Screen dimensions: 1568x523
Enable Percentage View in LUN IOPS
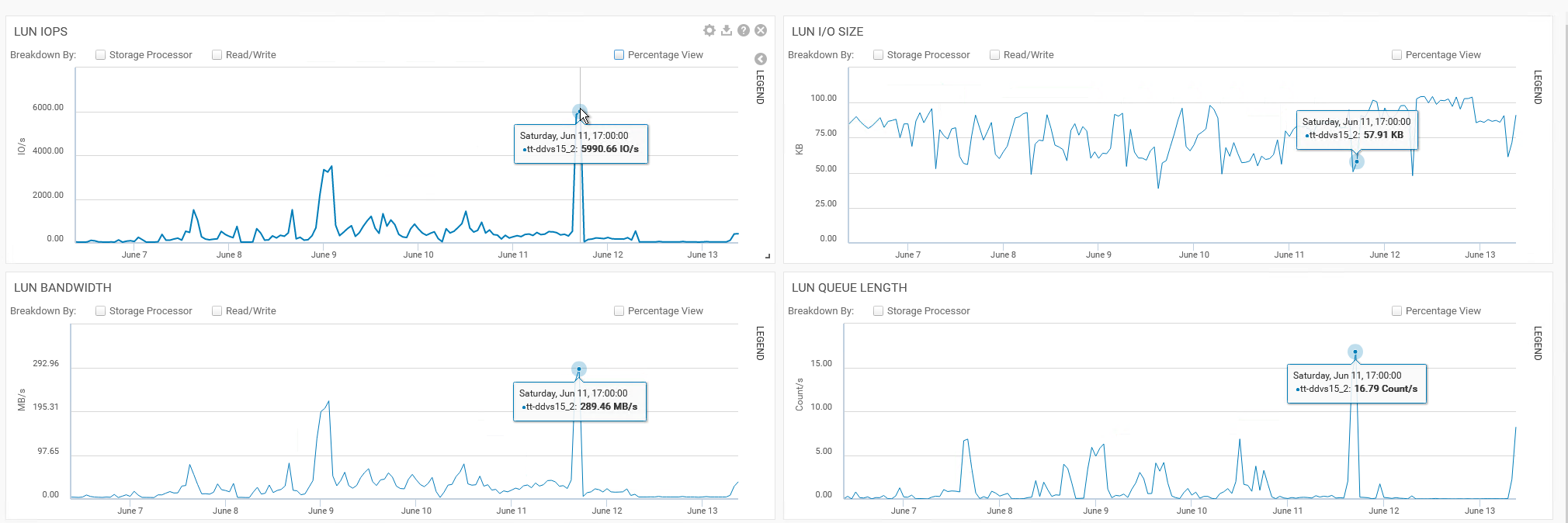click(x=619, y=55)
